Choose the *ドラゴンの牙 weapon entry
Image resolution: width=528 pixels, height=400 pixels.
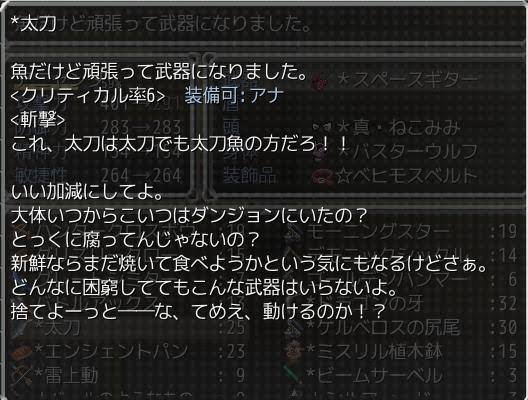coord(401,303)
